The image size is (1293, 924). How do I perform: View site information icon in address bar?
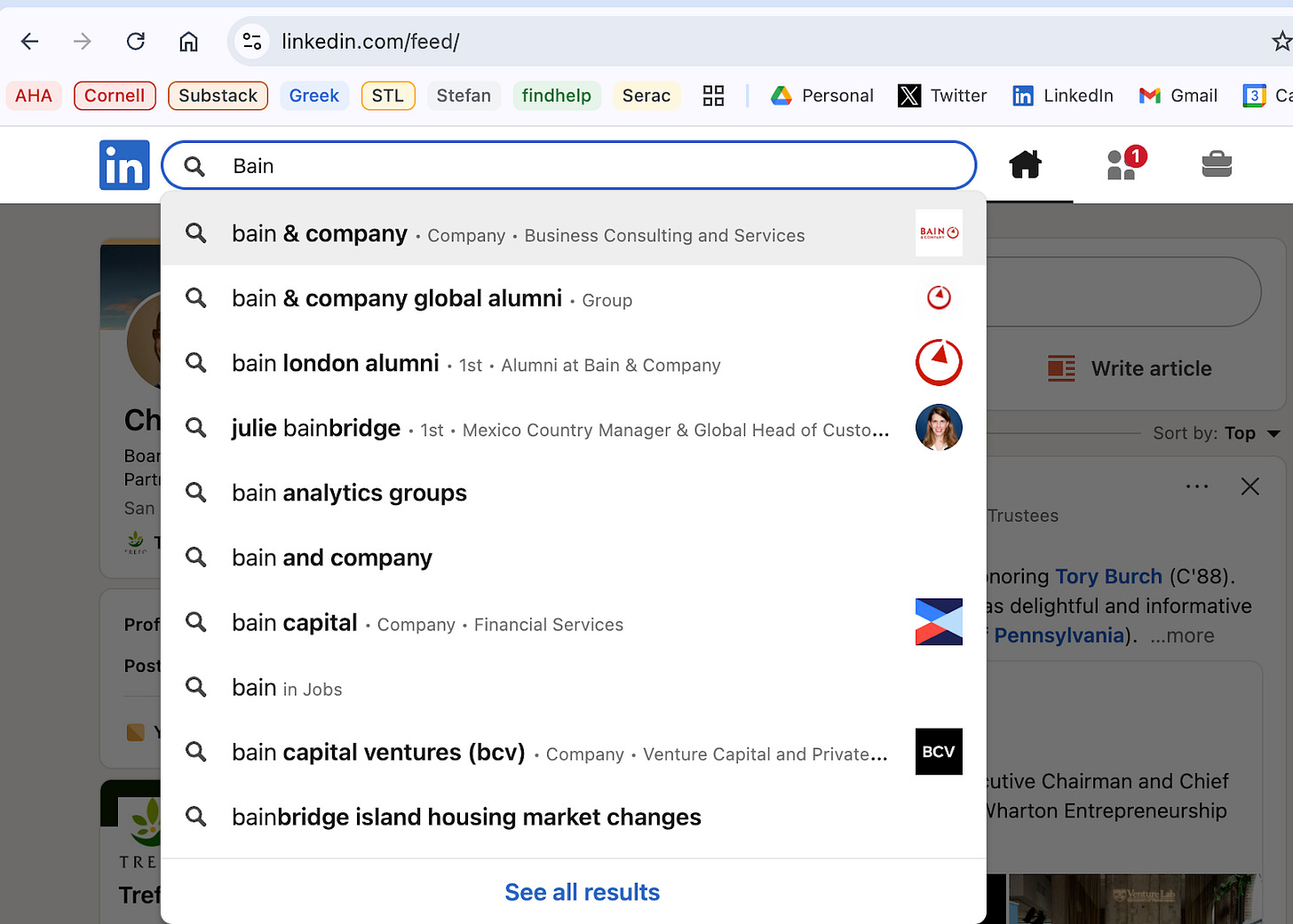point(252,41)
